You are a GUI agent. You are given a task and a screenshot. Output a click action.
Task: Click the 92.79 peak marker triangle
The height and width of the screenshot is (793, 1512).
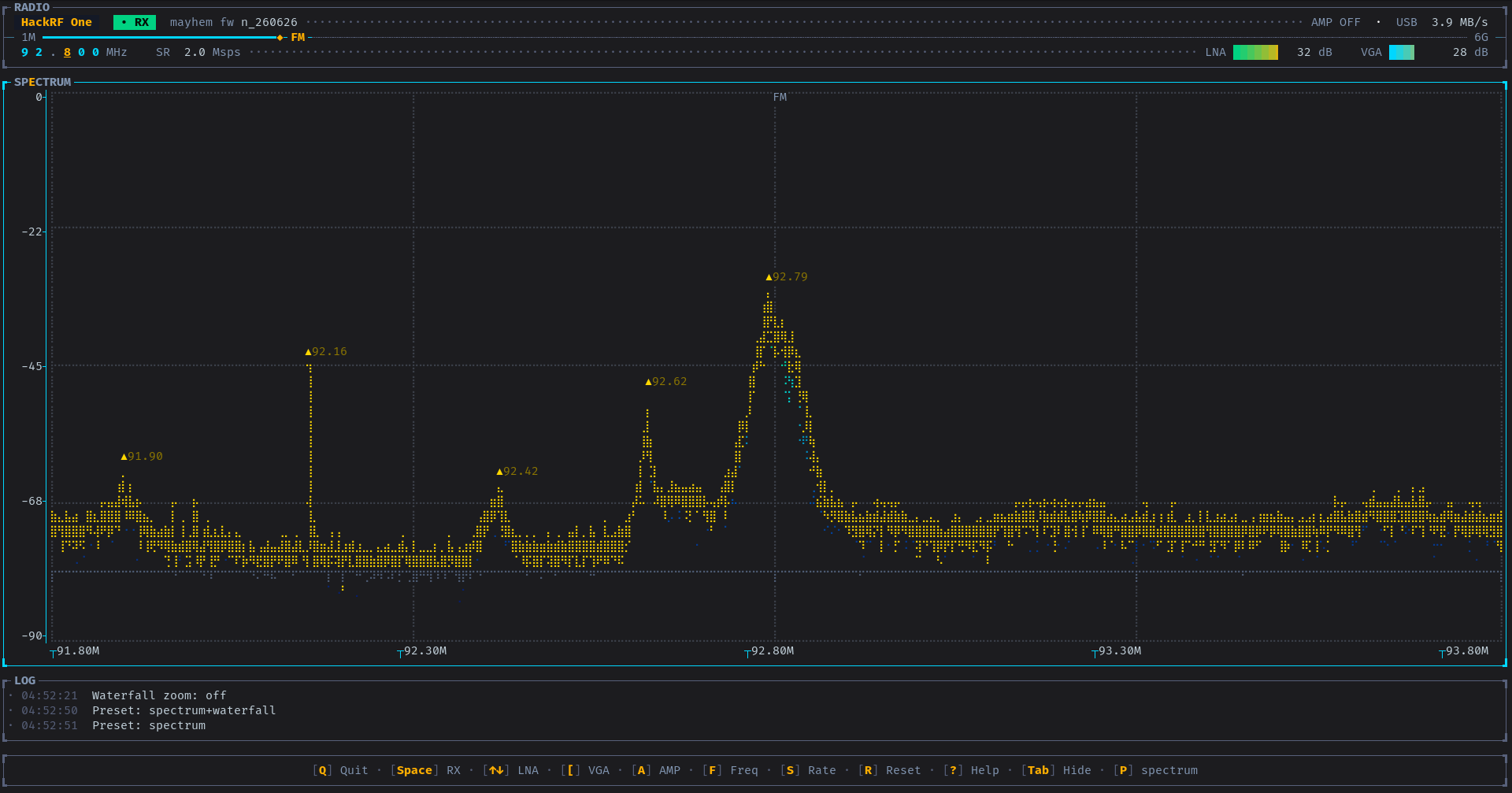[769, 277]
